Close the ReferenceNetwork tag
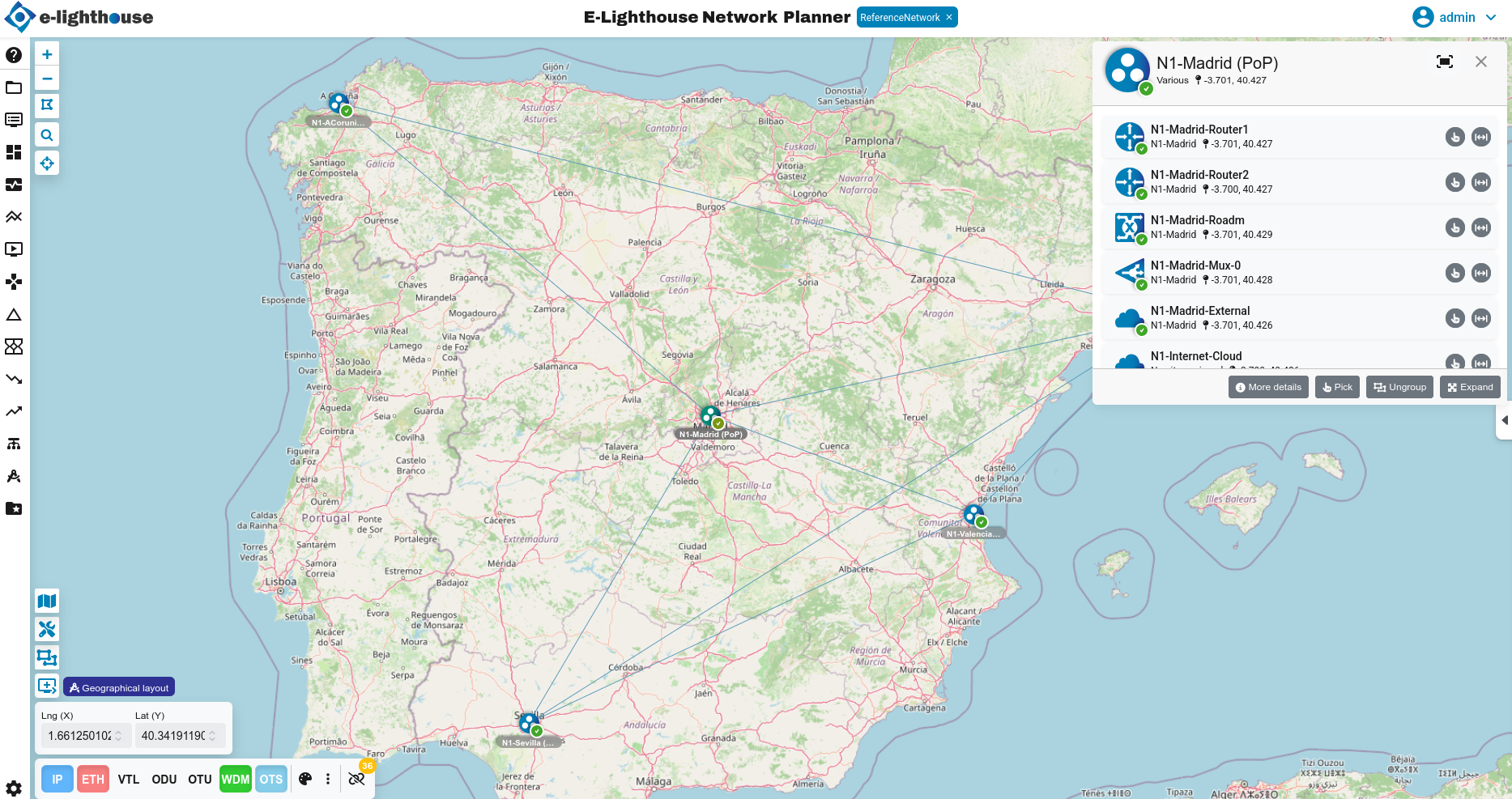The height and width of the screenshot is (799, 1512). point(949,17)
